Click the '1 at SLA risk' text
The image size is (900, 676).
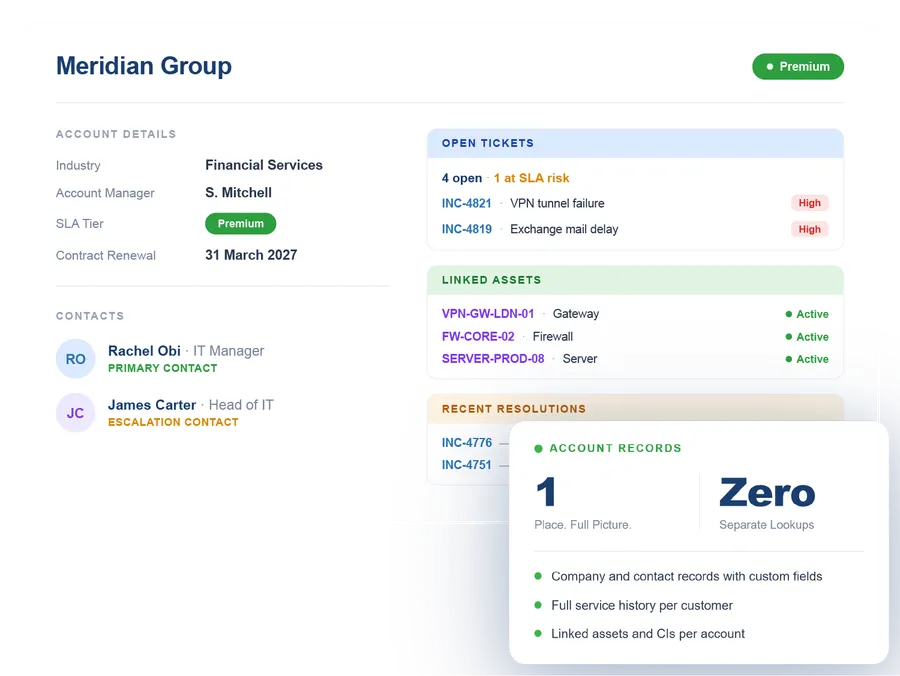point(532,178)
